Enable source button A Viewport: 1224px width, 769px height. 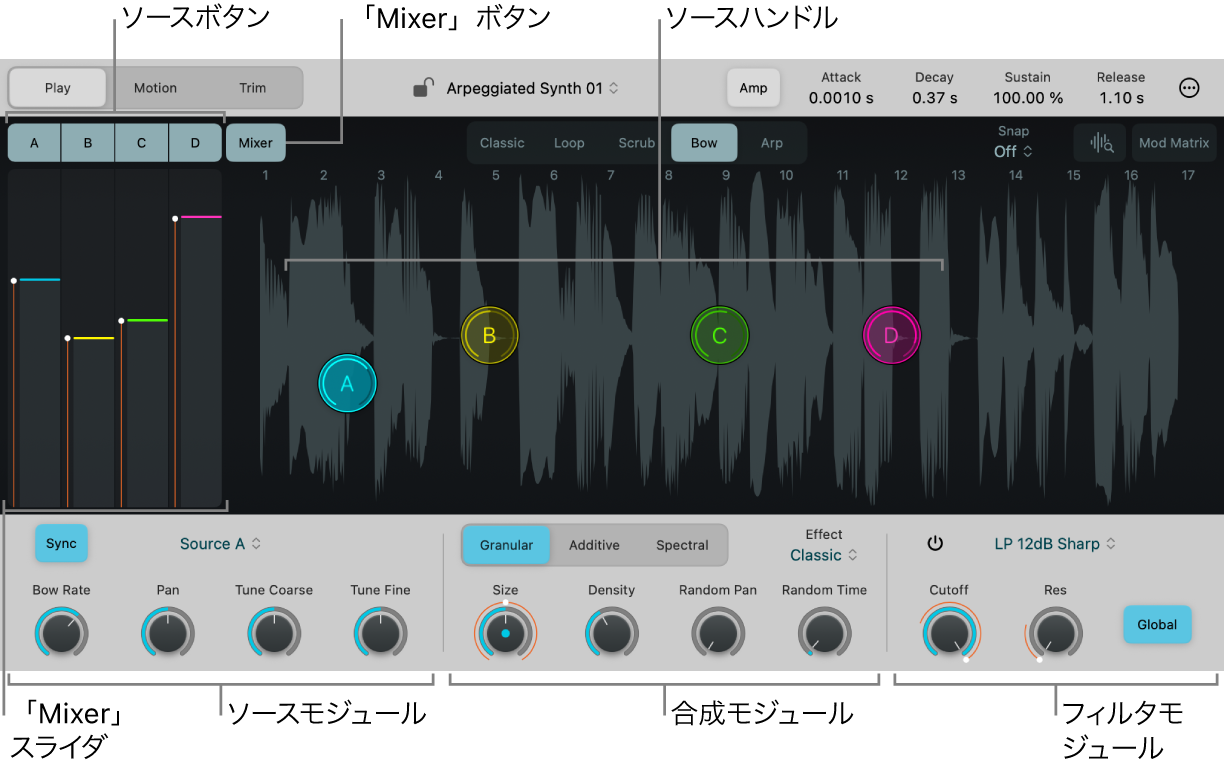click(x=35, y=143)
